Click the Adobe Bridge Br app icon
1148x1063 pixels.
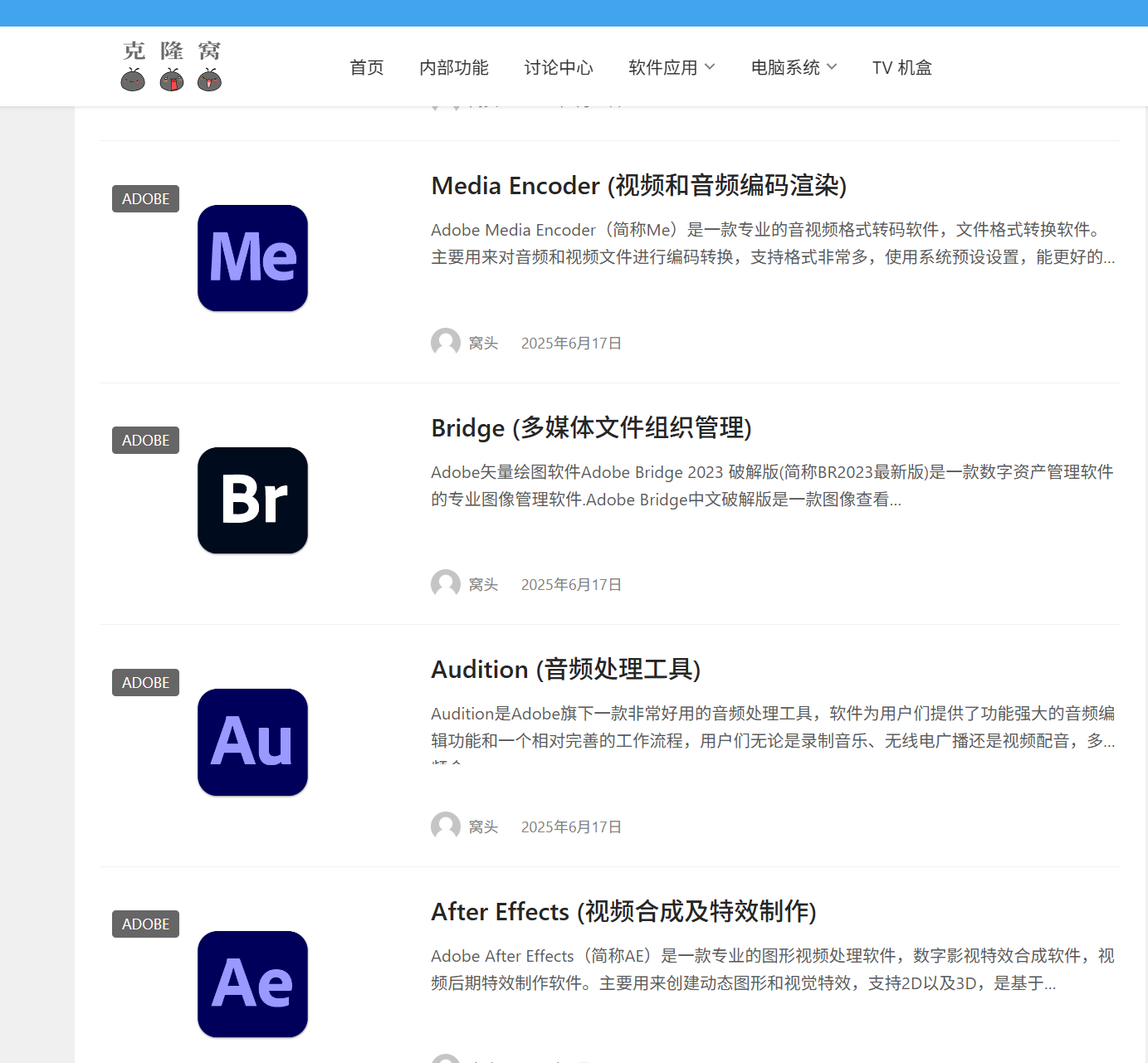(252, 500)
